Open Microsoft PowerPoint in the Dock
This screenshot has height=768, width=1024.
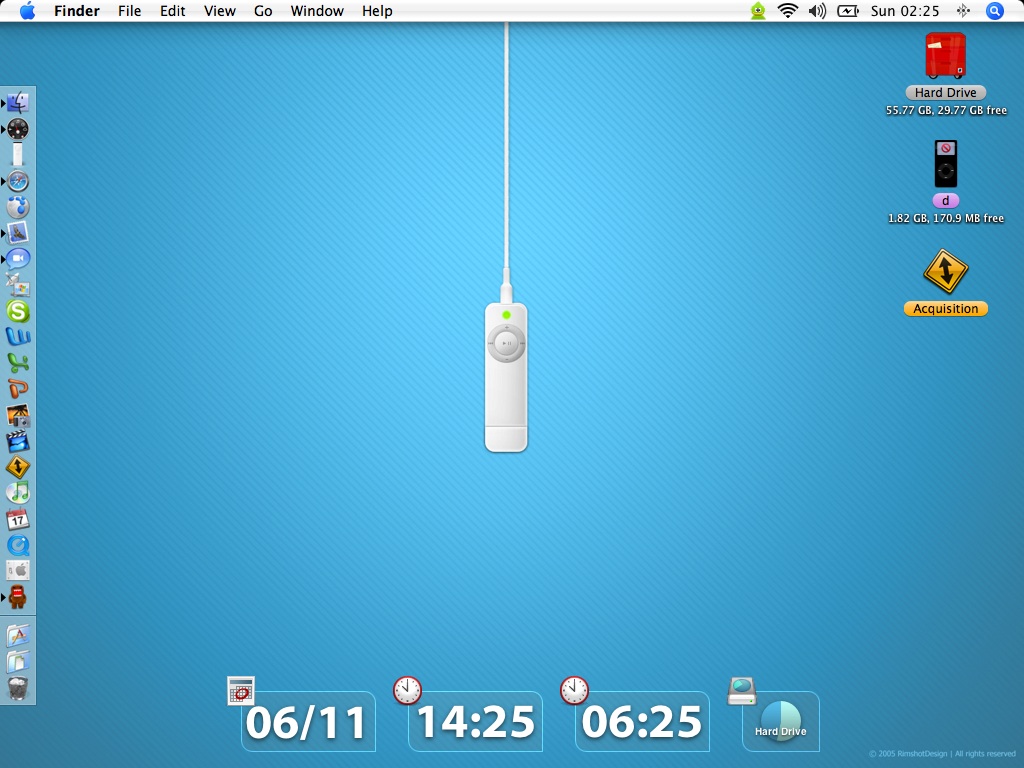pyautogui.click(x=18, y=389)
